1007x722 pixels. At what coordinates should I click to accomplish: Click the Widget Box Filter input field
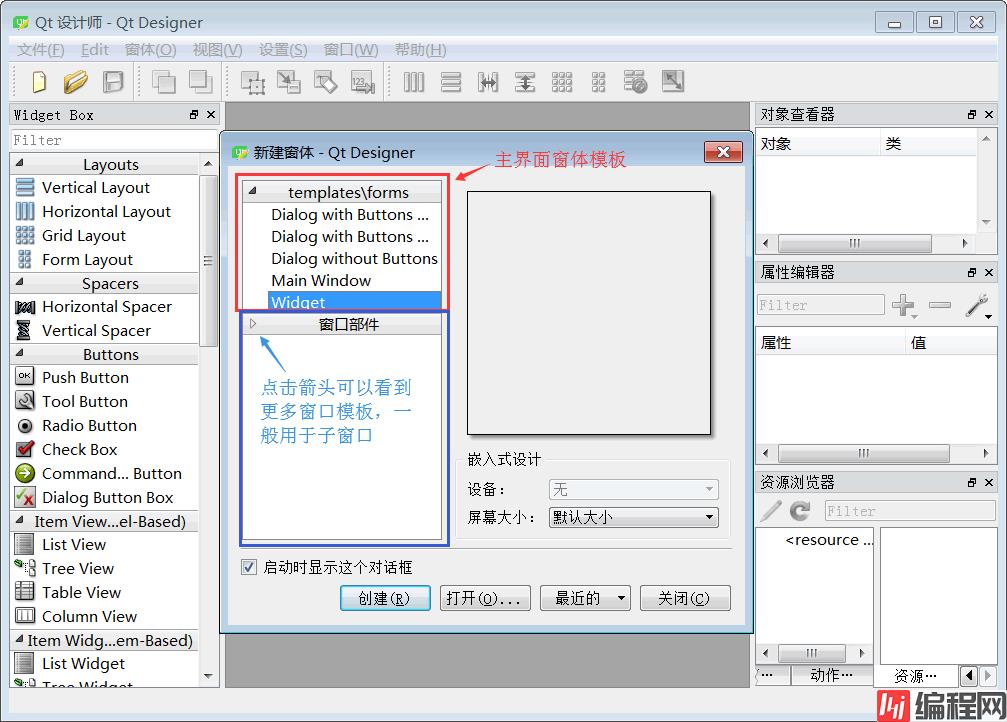click(x=110, y=140)
